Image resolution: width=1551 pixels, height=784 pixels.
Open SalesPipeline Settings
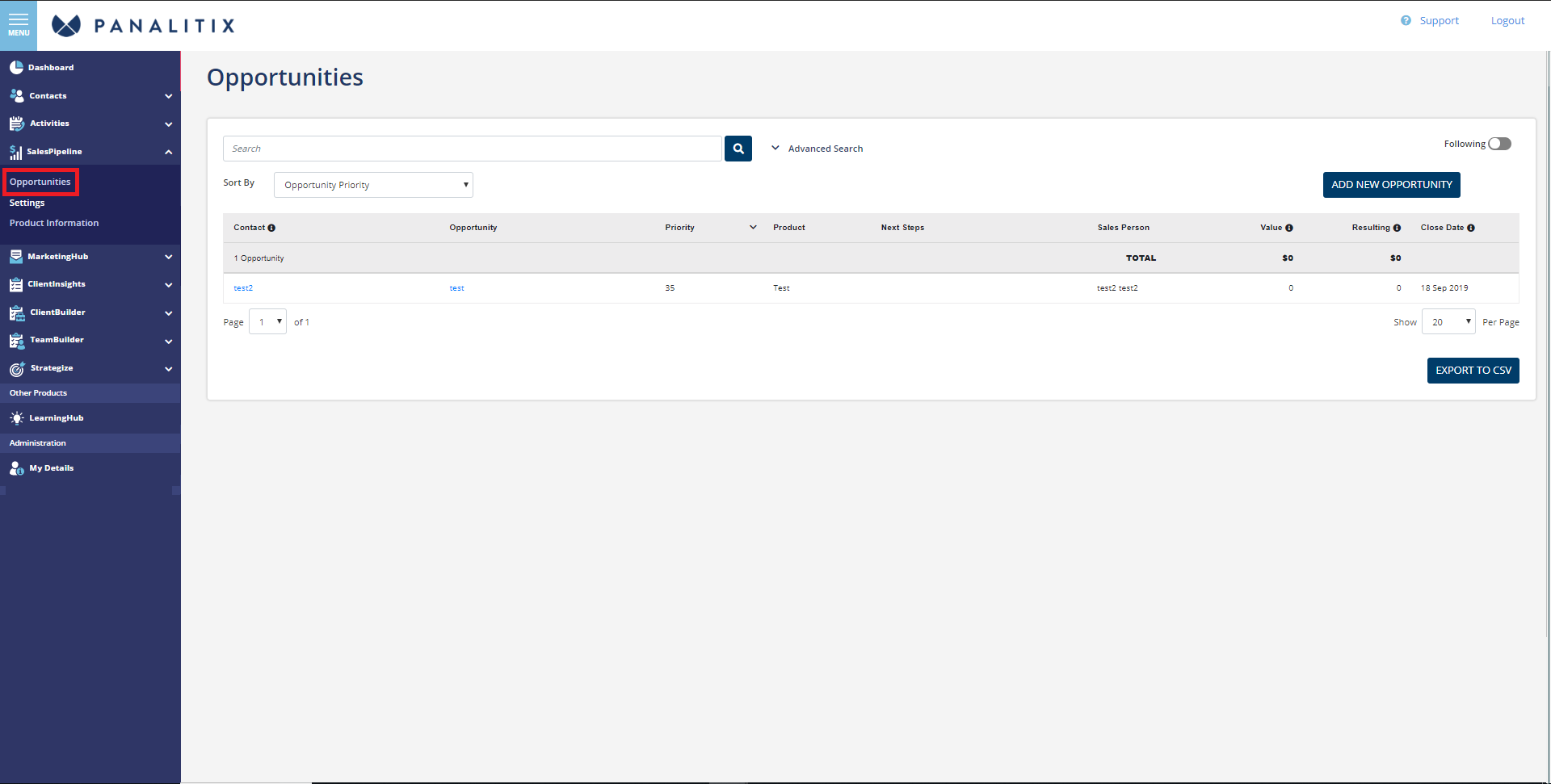click(x=27, y=203)
